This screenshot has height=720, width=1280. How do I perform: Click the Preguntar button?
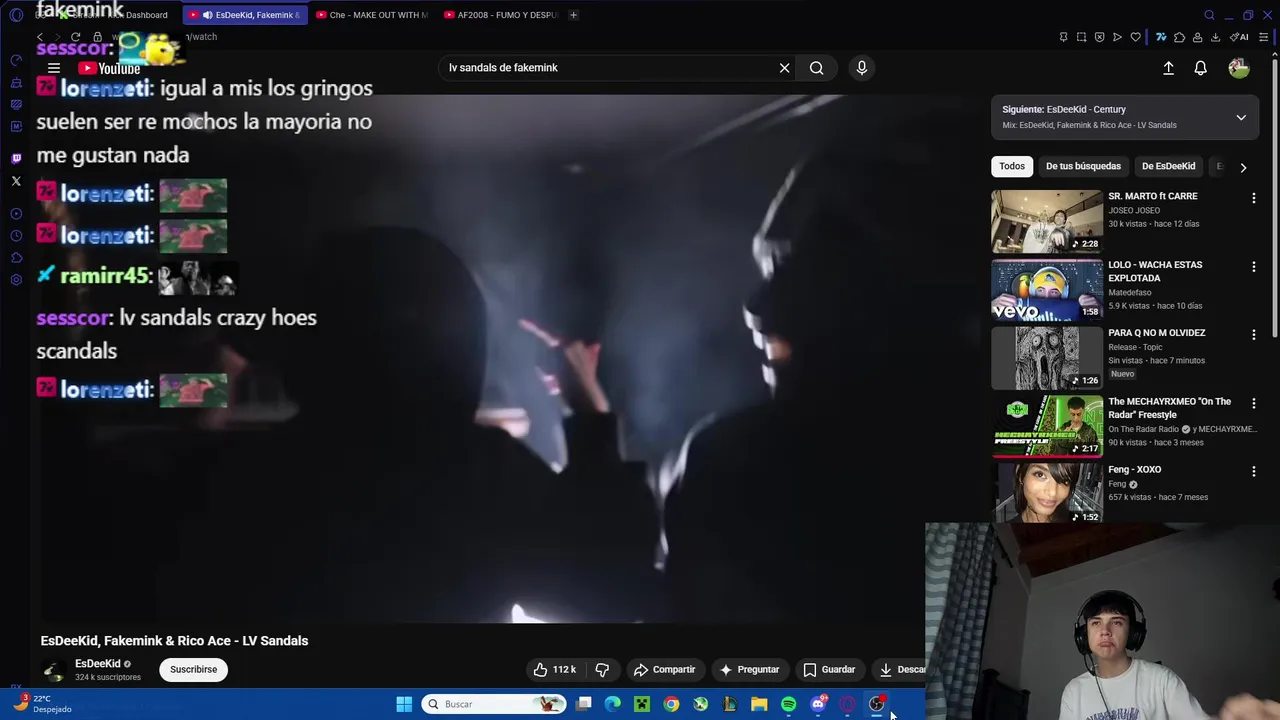pyautogui.click(x=749, y=670)
